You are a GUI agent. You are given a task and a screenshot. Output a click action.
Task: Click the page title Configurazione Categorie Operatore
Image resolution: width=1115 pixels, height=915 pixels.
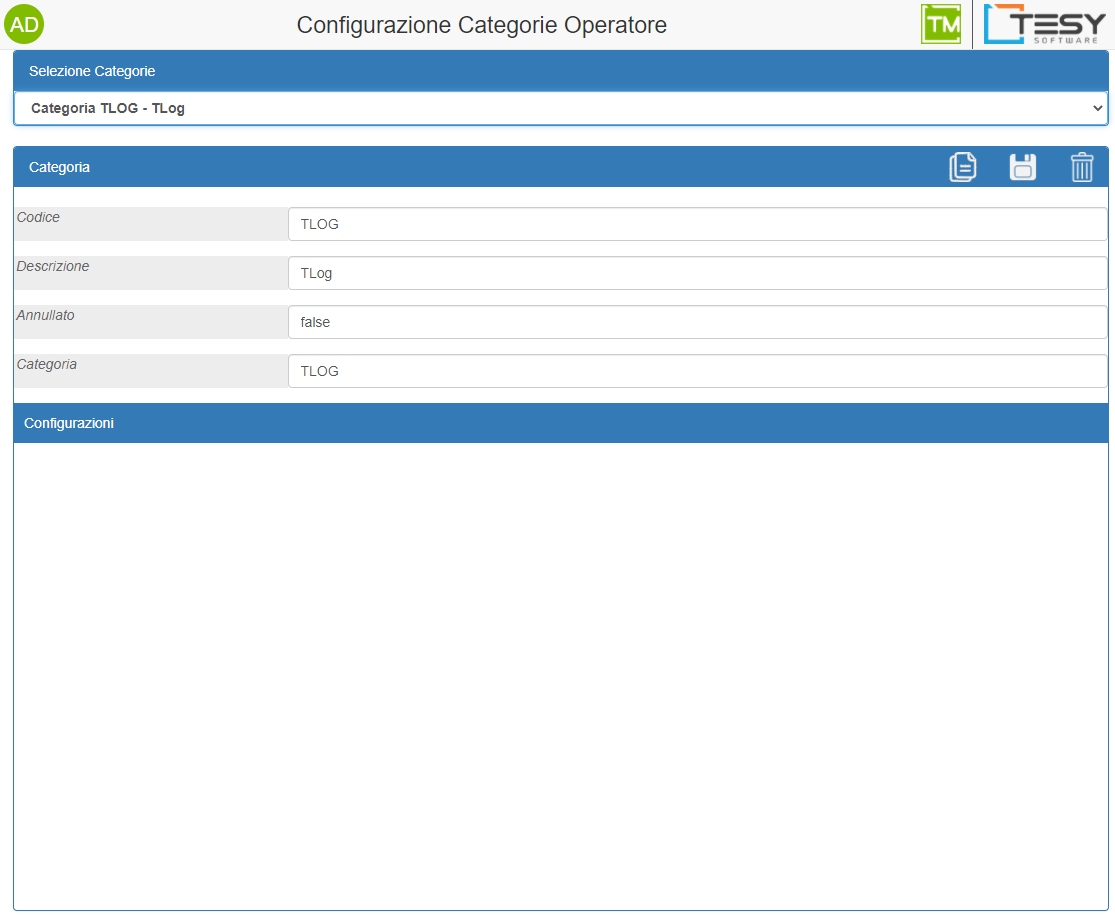point(481,25)
